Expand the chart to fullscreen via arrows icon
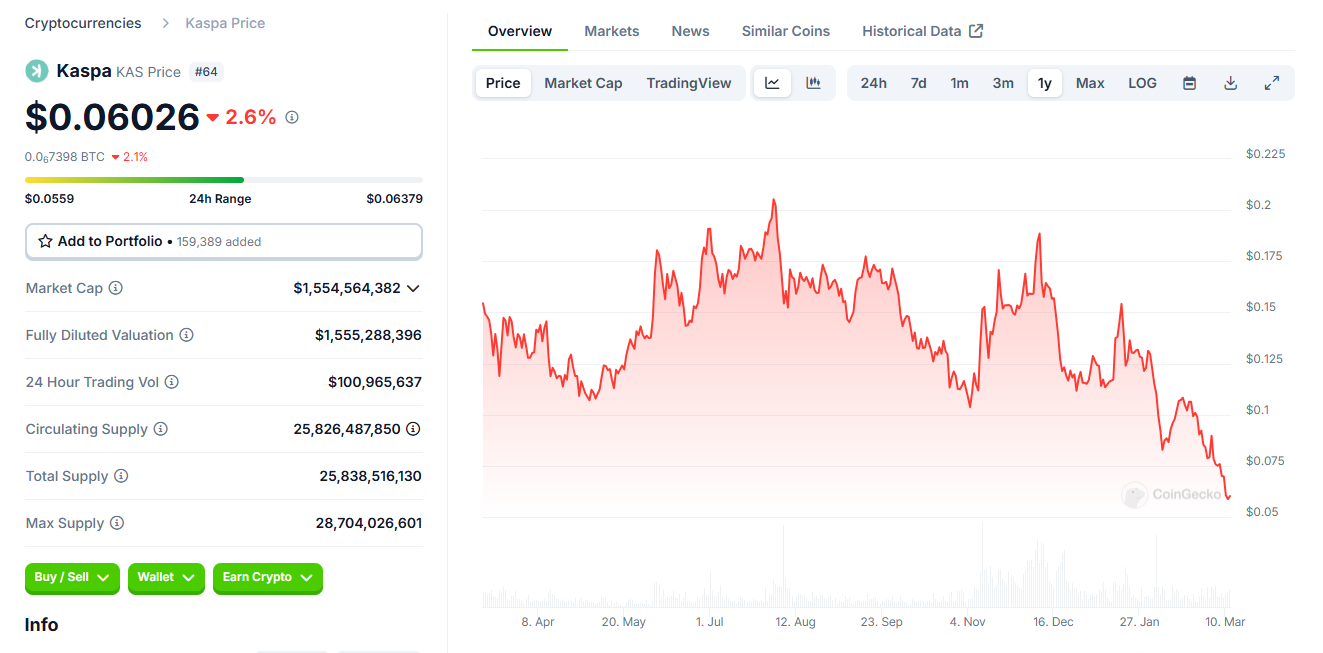Image resolution: width=1323 pixels, height=653 pixels. pyautogui.click(x=1272, y=83)
